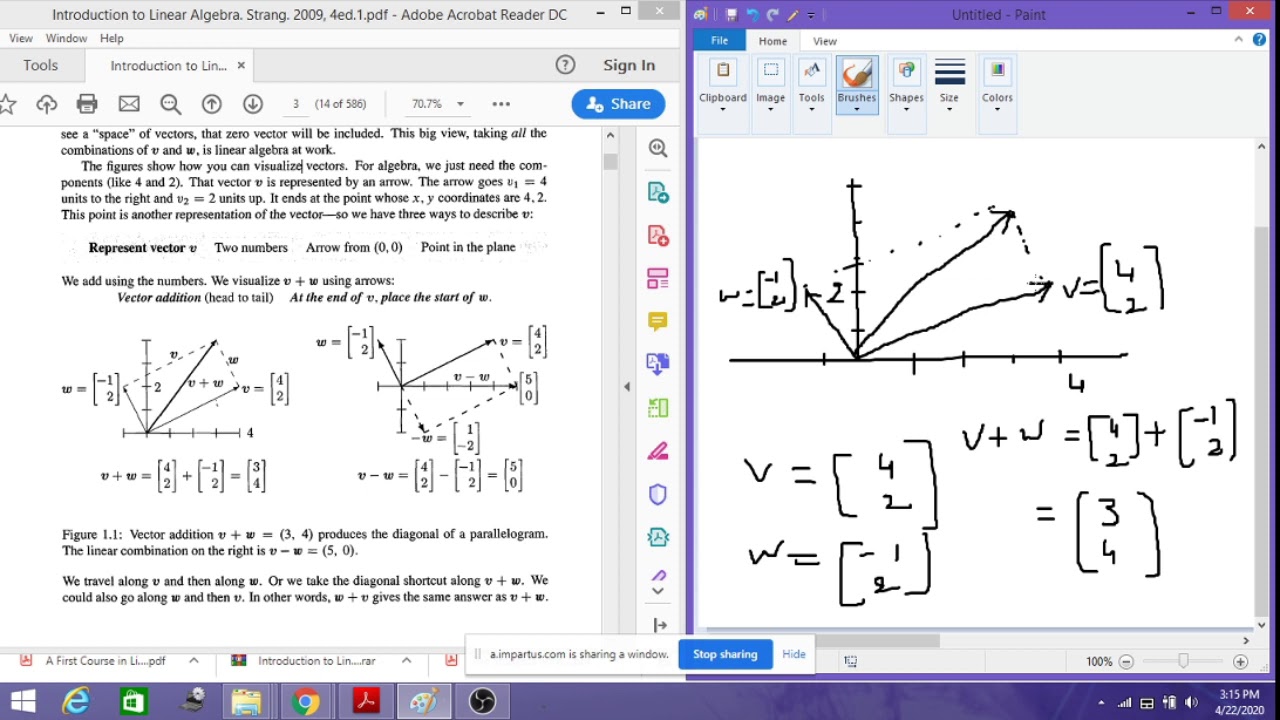The height and width of the screenshot is (720, 1280).
Task: Open the yellow Comment tool in Acrobat
Action: [658, 321]
